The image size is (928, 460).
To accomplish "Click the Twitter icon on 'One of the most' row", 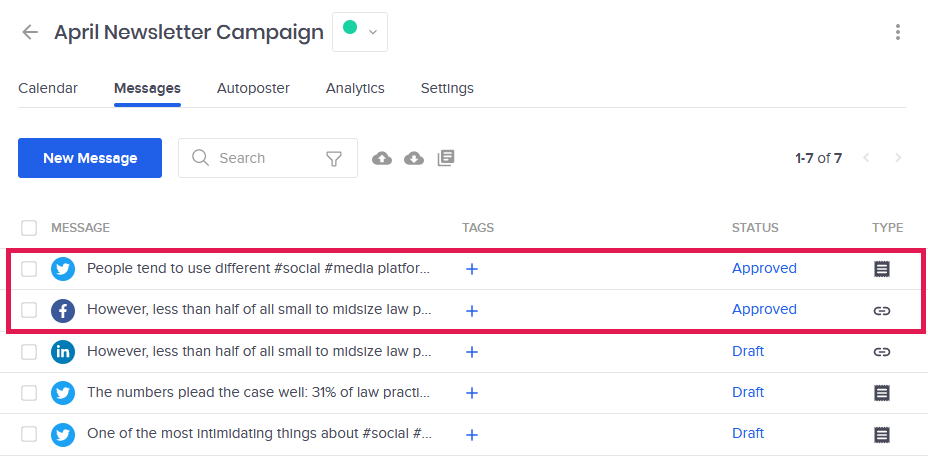I will (63, 435).
